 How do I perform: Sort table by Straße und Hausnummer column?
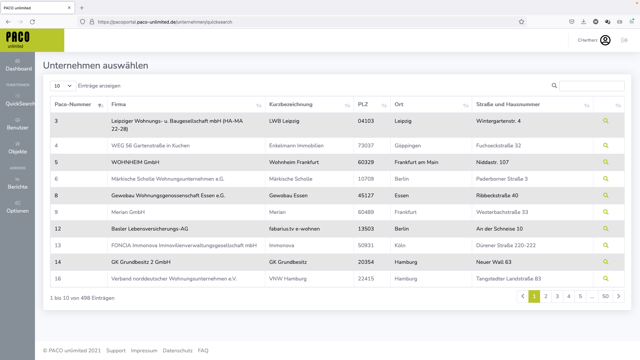point(533,104)
